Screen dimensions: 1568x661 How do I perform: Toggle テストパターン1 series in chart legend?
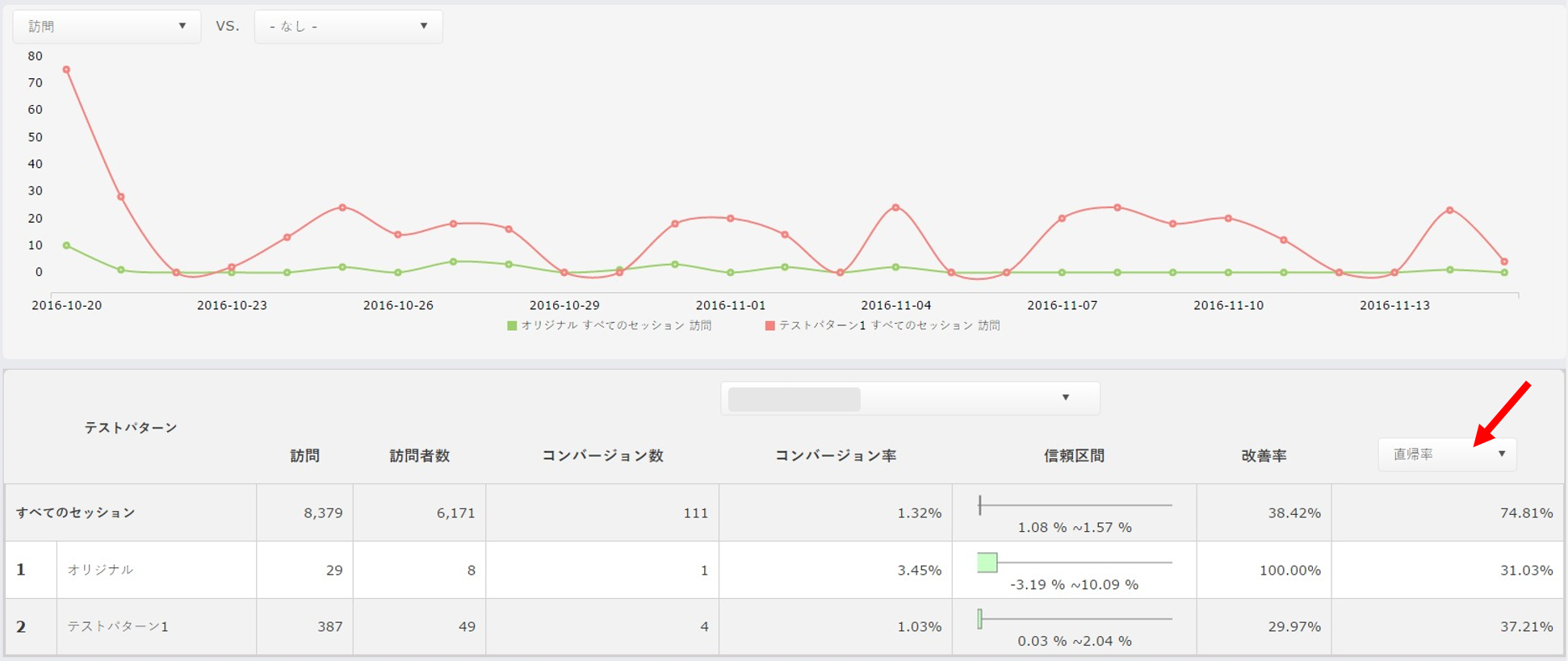coord(883,325)
